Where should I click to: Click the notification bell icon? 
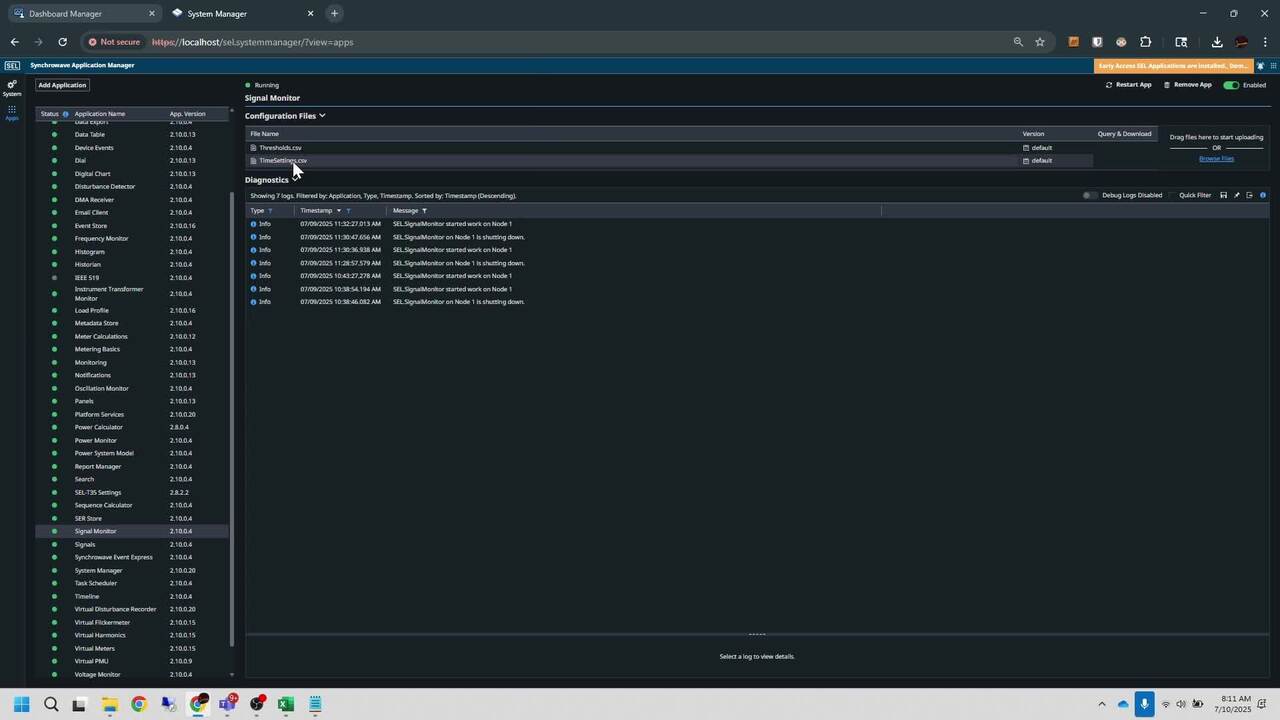tap(1260, 66)
